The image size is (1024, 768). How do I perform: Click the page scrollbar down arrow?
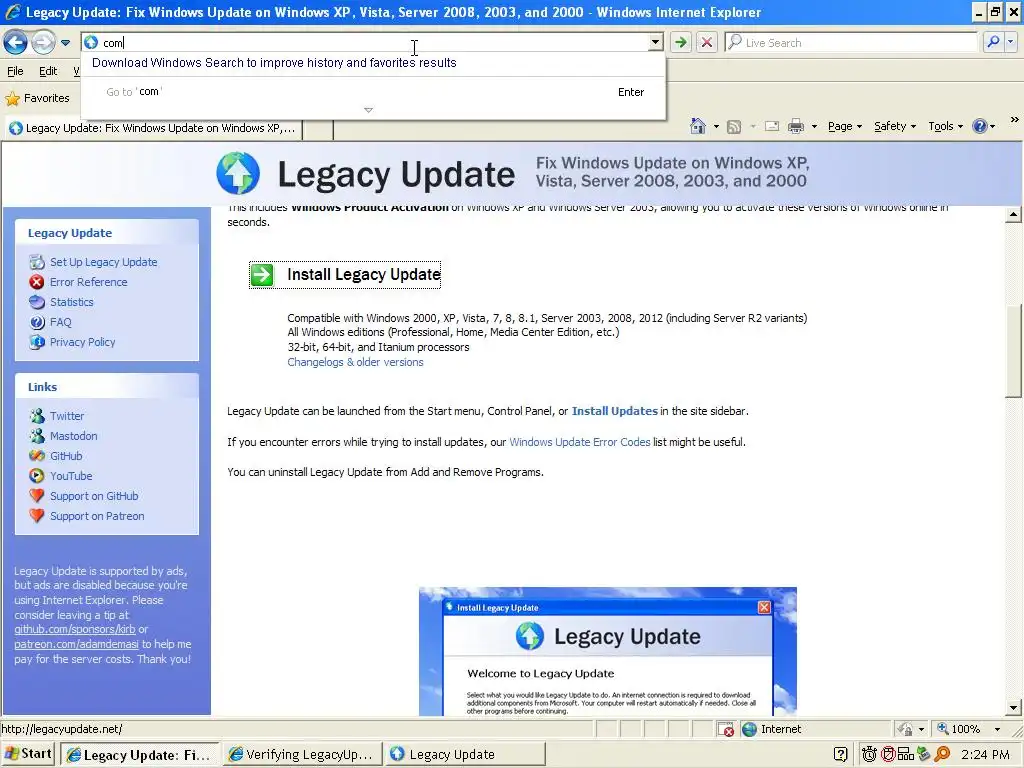click(1014, 707)
